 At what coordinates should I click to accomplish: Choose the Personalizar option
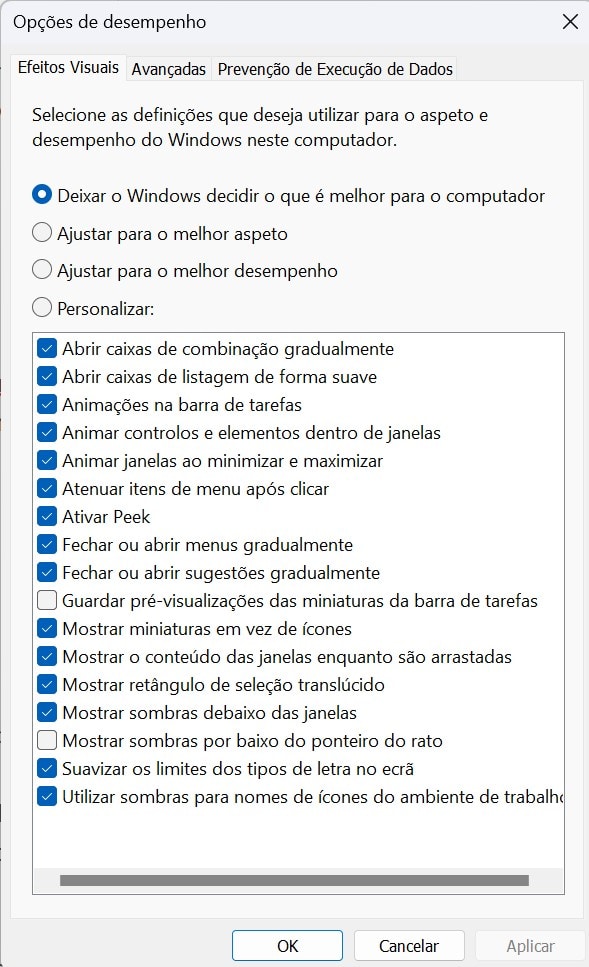tap(41, 307)
